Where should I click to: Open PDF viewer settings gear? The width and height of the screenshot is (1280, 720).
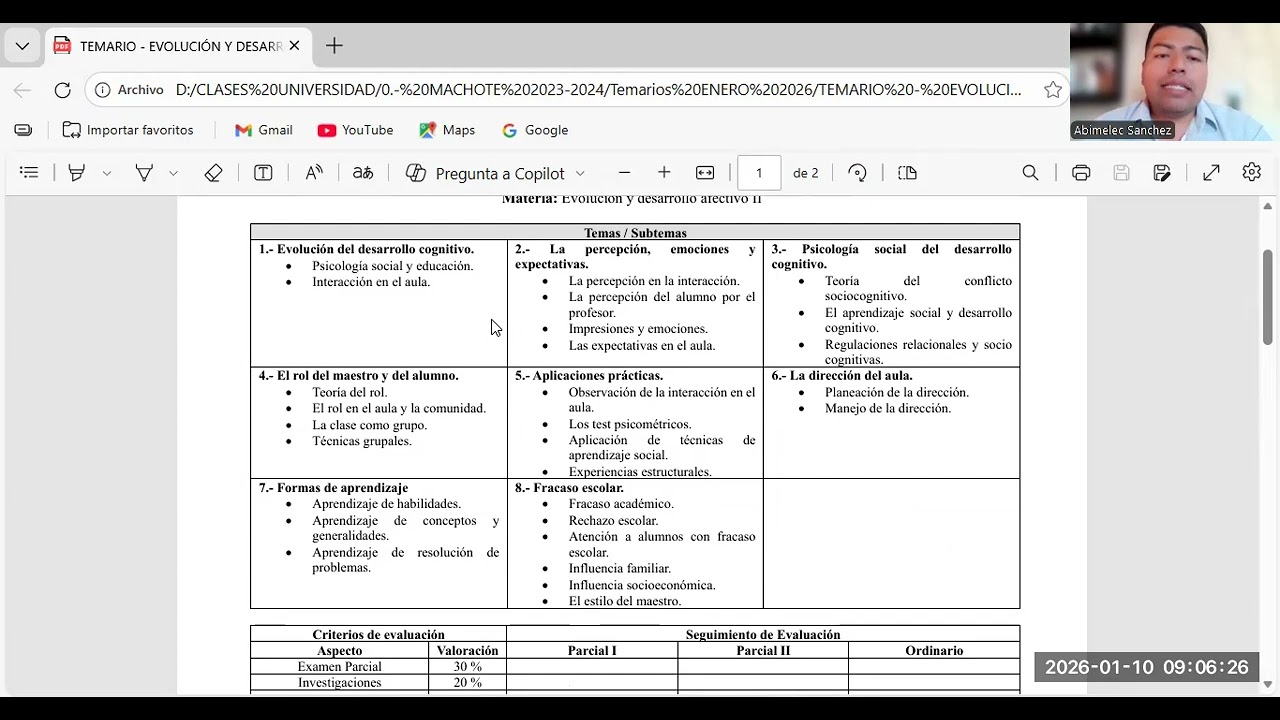pos(1252,173)
